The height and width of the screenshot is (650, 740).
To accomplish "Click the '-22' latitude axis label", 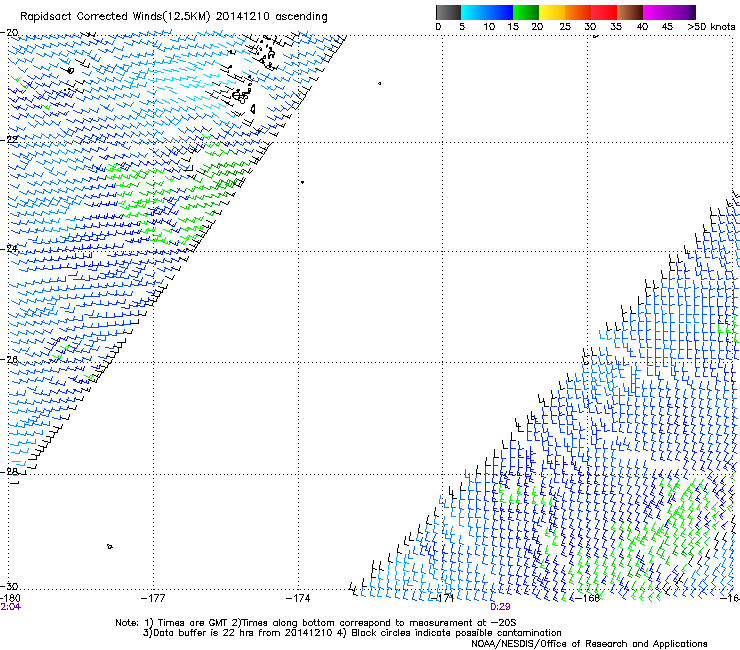I will [9, 140].
